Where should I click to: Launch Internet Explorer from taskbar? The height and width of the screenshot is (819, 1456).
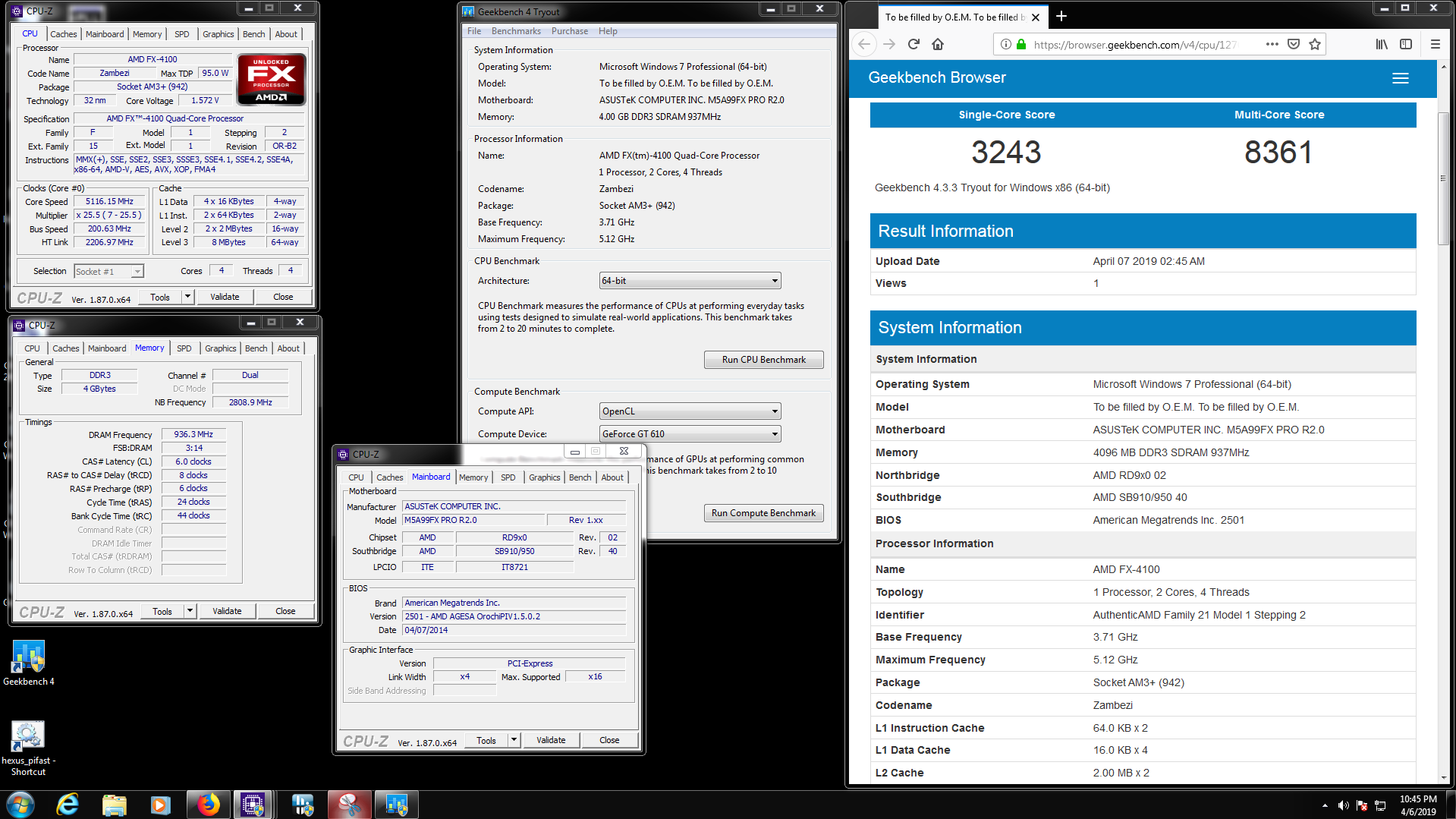pyautogui.click(x=68, y=805)
